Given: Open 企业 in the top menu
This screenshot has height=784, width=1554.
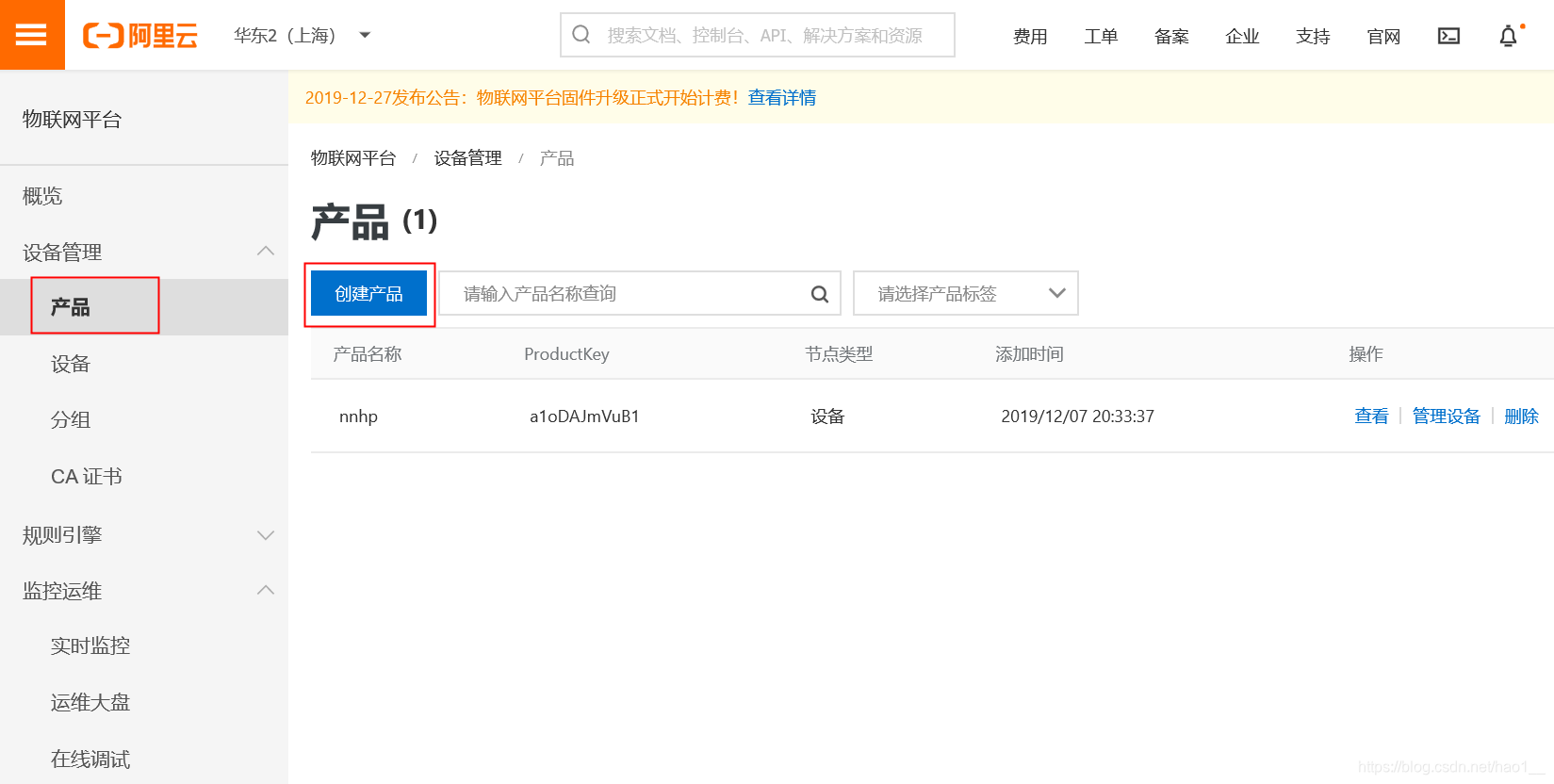Looking at the screenshot, I should tap(1242, 36).
